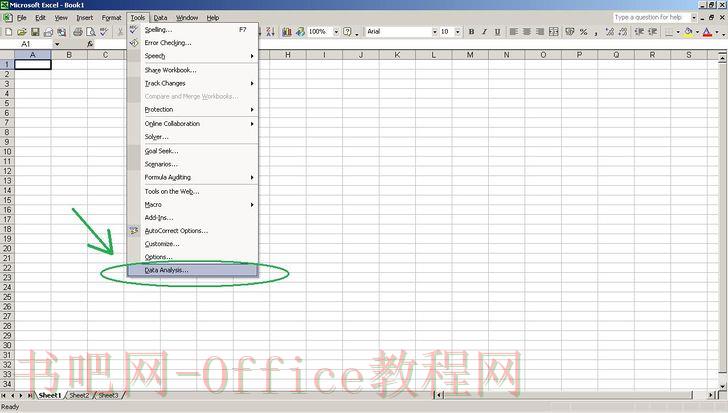Screen dimensions: 728x413
Task: Apply the yellow Fill Color swatch
Action: click(688, 32)
